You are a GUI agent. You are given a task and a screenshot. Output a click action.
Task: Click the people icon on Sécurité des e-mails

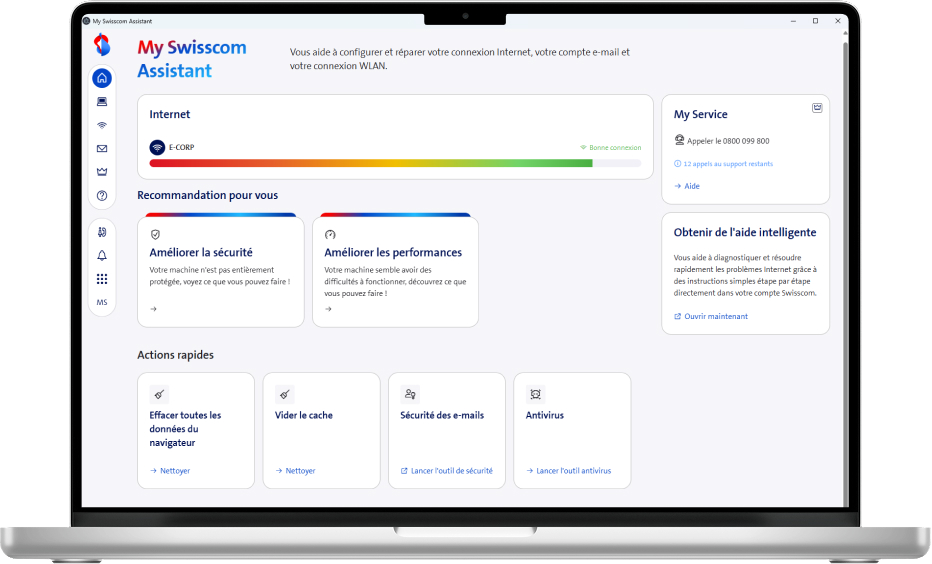pyautogui.click(x=410, y=394)
